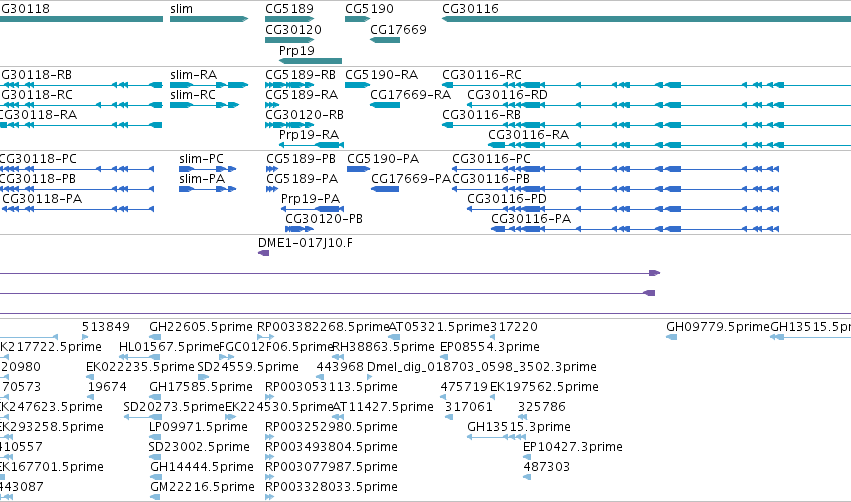
Task: Select the CG17669-RA transcript label
Action: [410, 95]
